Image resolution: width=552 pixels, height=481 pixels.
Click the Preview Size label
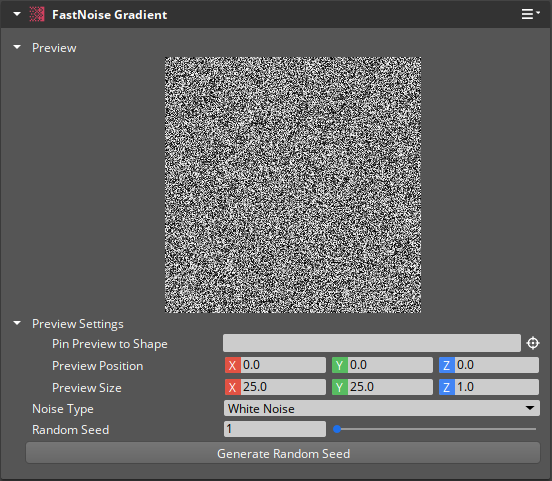tap(87, 388)
